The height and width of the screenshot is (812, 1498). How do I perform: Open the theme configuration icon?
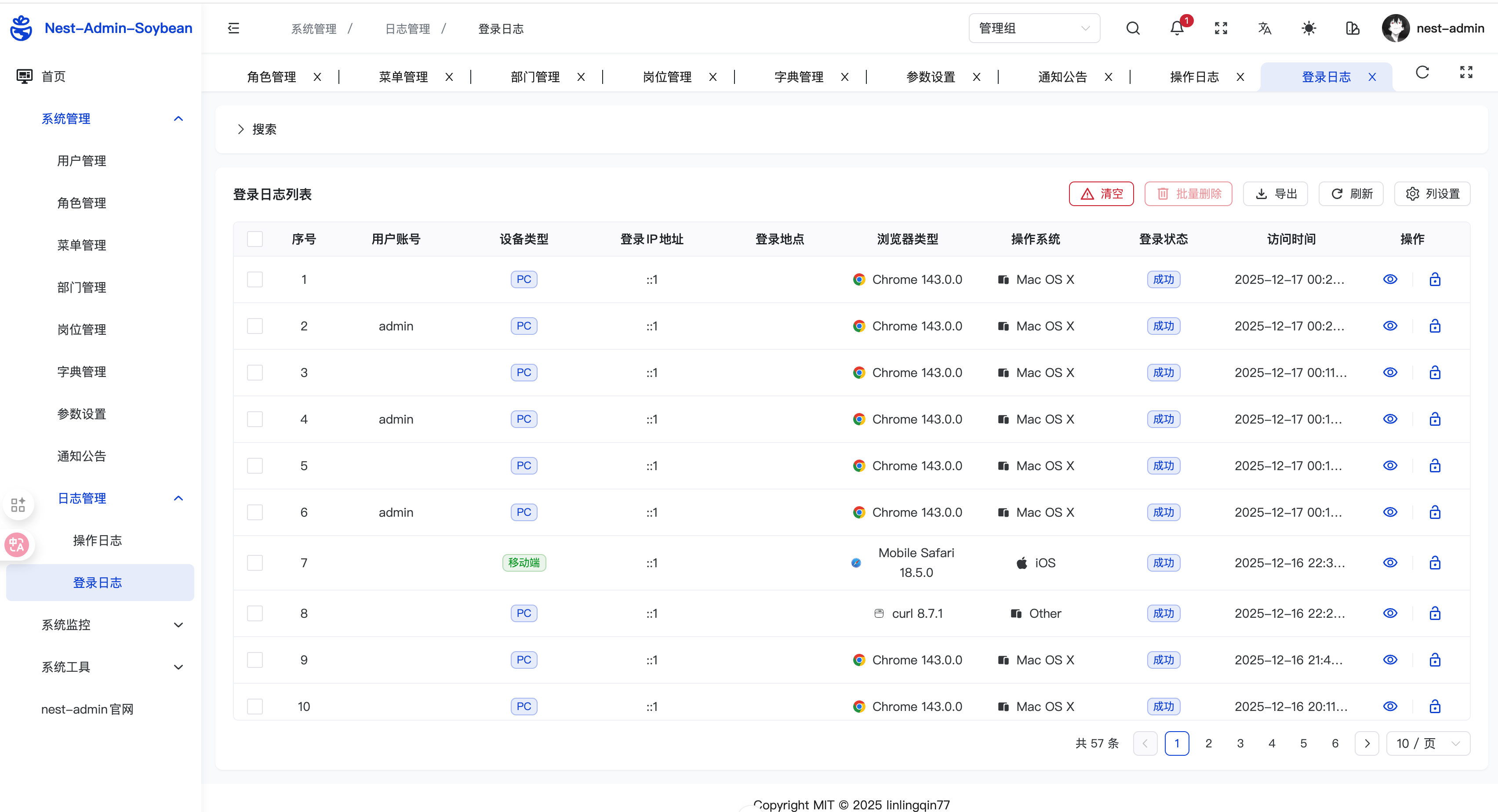pyautogui.click(x=1352, y=28)
